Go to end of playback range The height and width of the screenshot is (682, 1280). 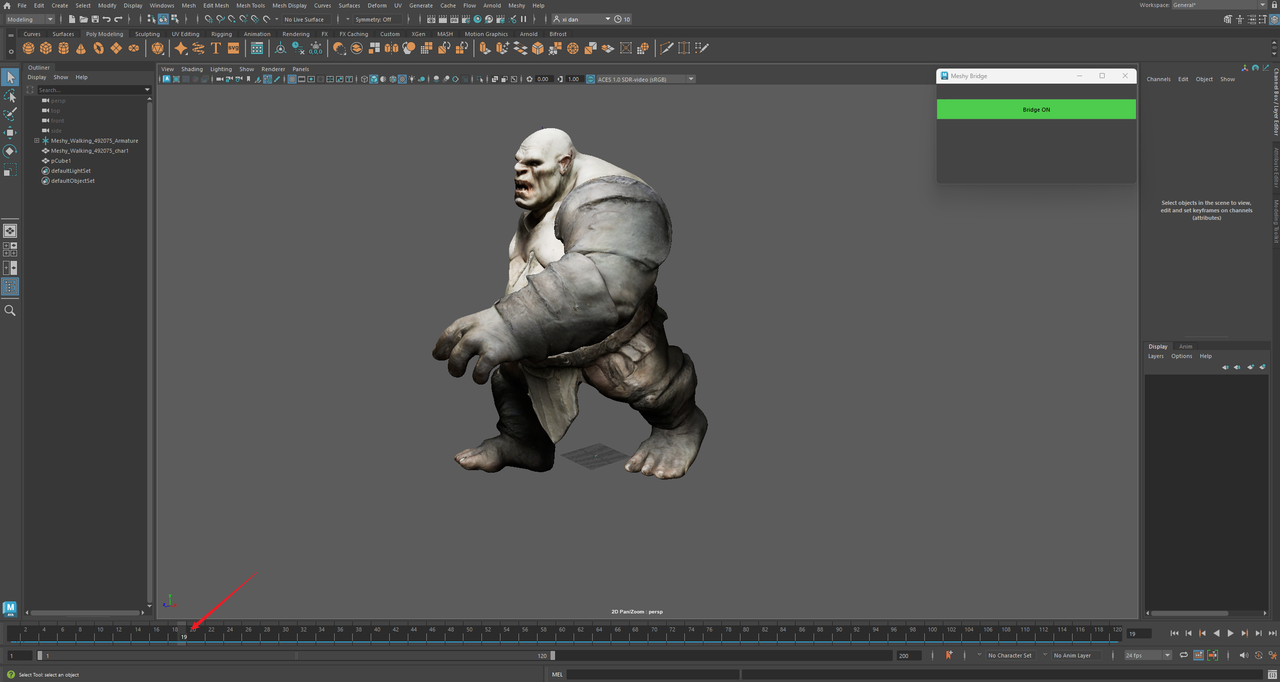tap(1272, 633)
